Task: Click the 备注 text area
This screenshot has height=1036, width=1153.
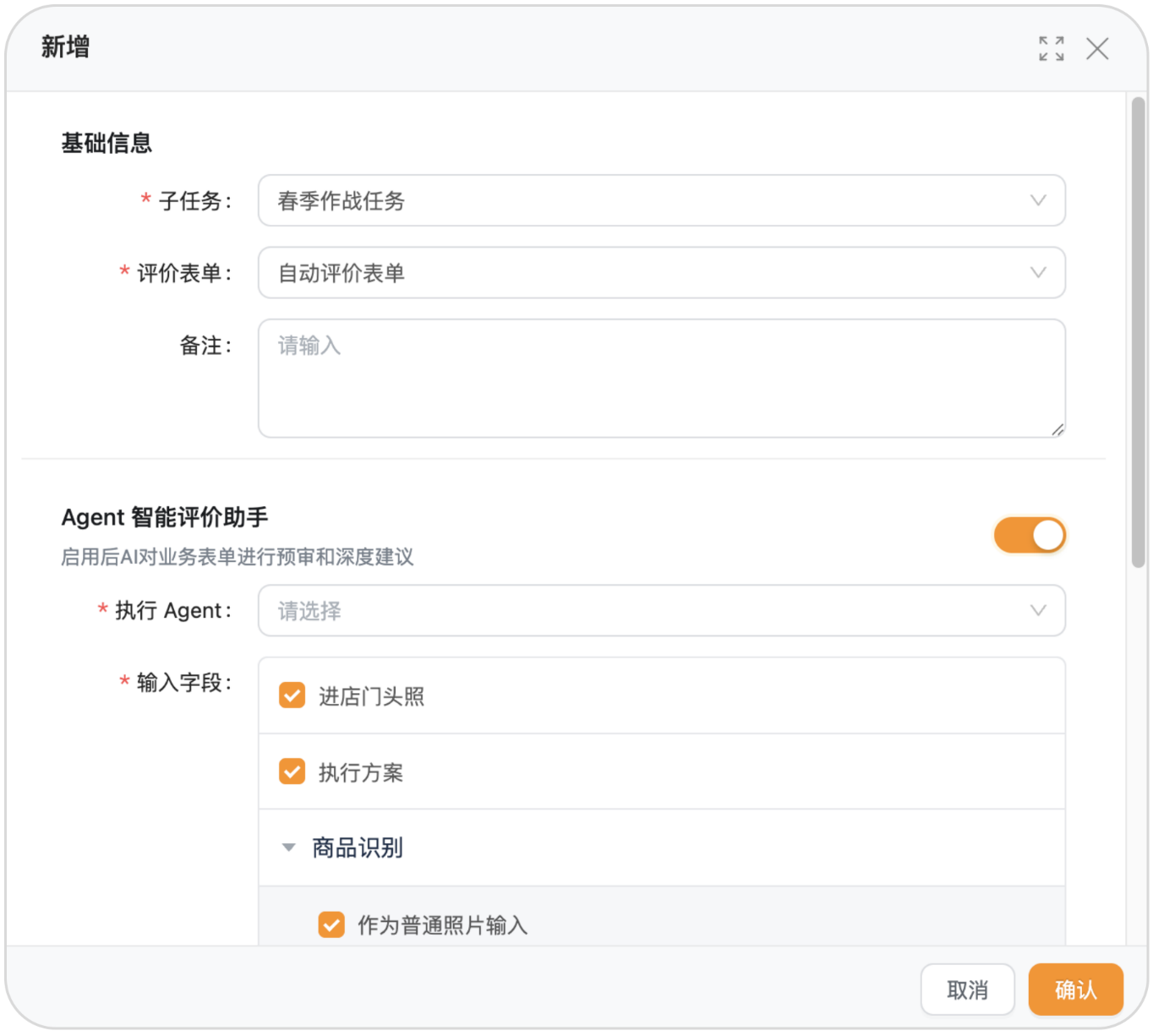Action: click(x=660, y=378)
